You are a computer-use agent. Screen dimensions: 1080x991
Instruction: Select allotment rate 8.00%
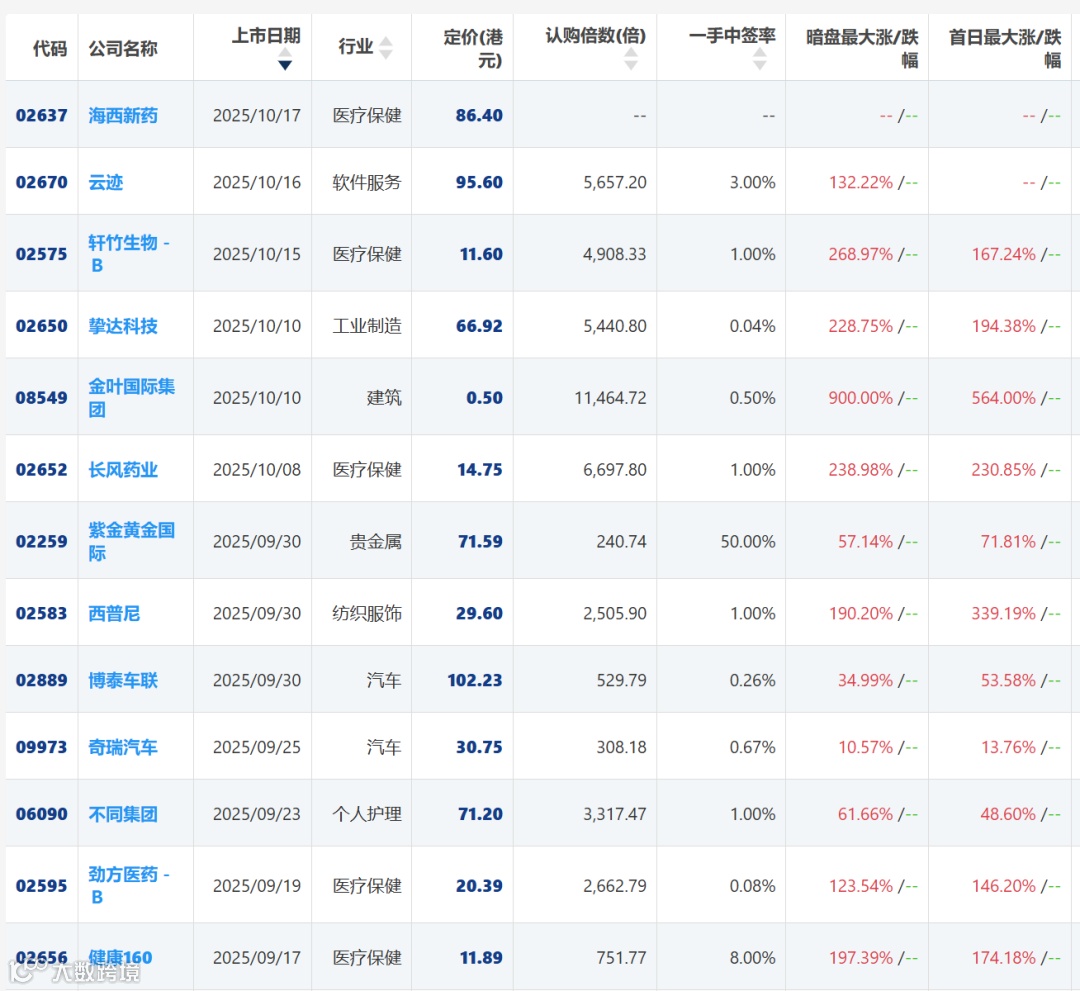pyautogui.click(x=752, y=957)
